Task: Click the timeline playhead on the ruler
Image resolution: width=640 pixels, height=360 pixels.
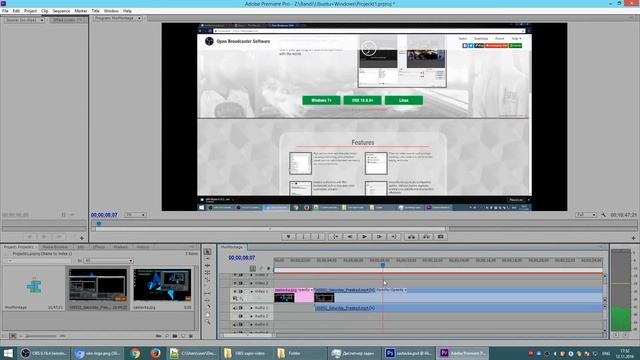Action: point(382,265)
